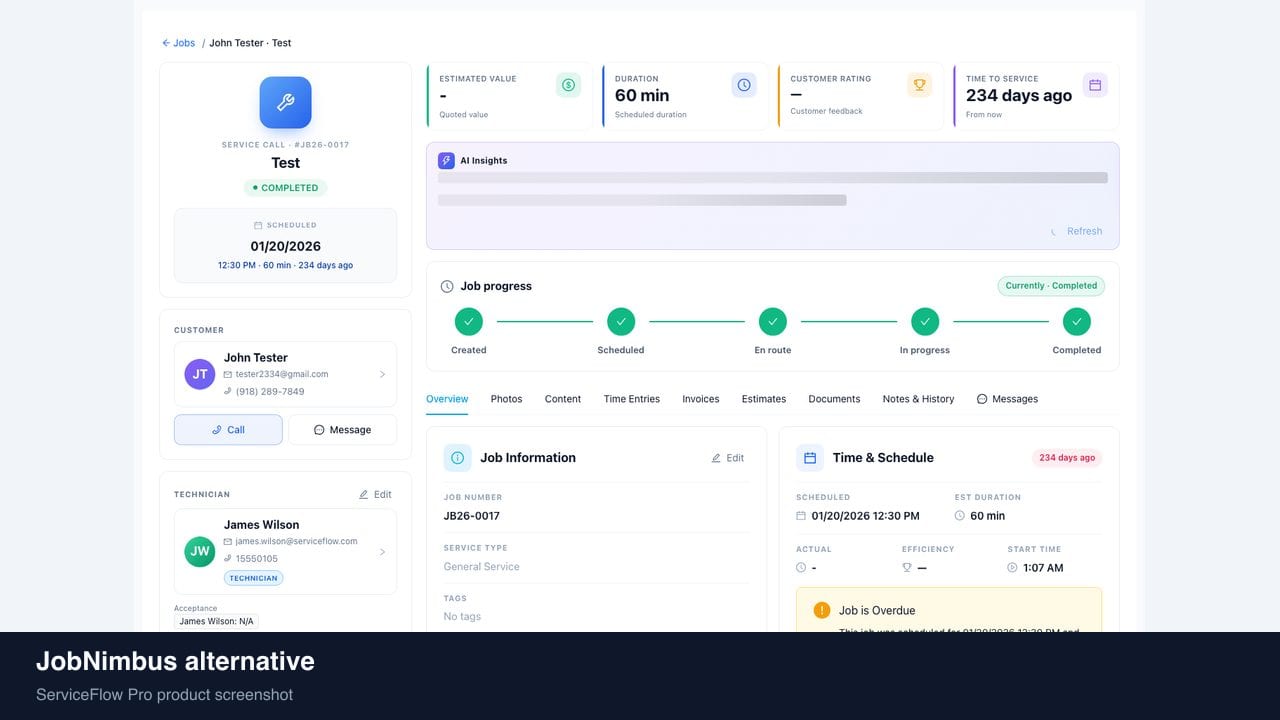Click the blue wrench service call icon

tap(285, 102)
